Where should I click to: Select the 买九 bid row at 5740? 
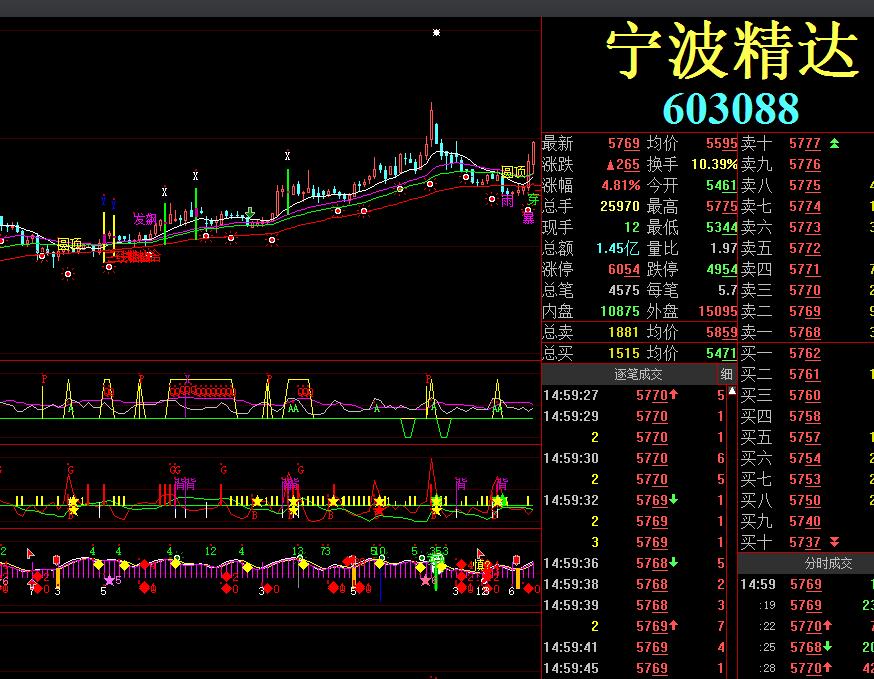pos(806,521)
